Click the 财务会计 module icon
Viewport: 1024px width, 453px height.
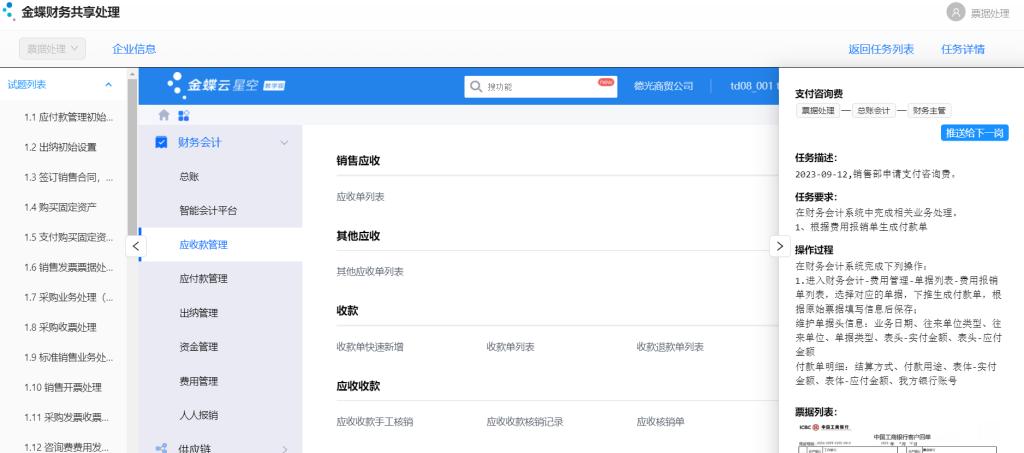162,142
